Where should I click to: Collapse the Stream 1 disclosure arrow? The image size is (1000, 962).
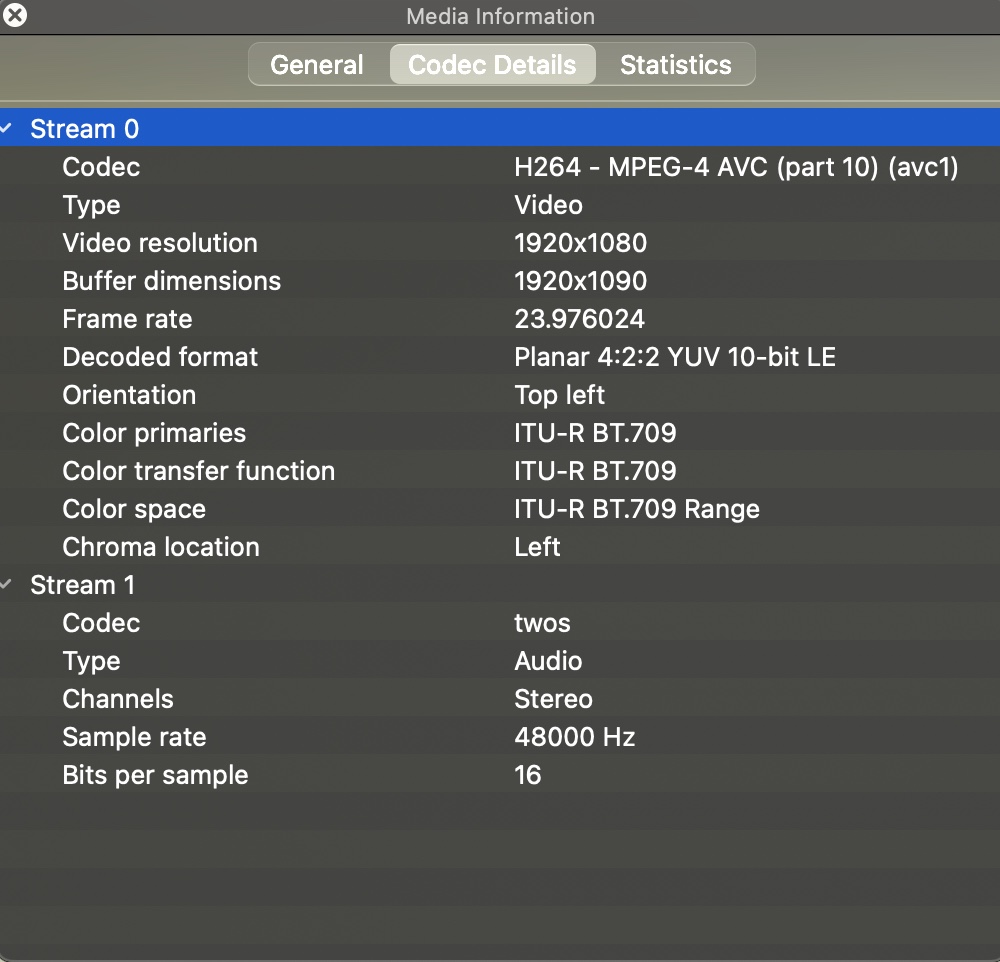pos(8,585)
